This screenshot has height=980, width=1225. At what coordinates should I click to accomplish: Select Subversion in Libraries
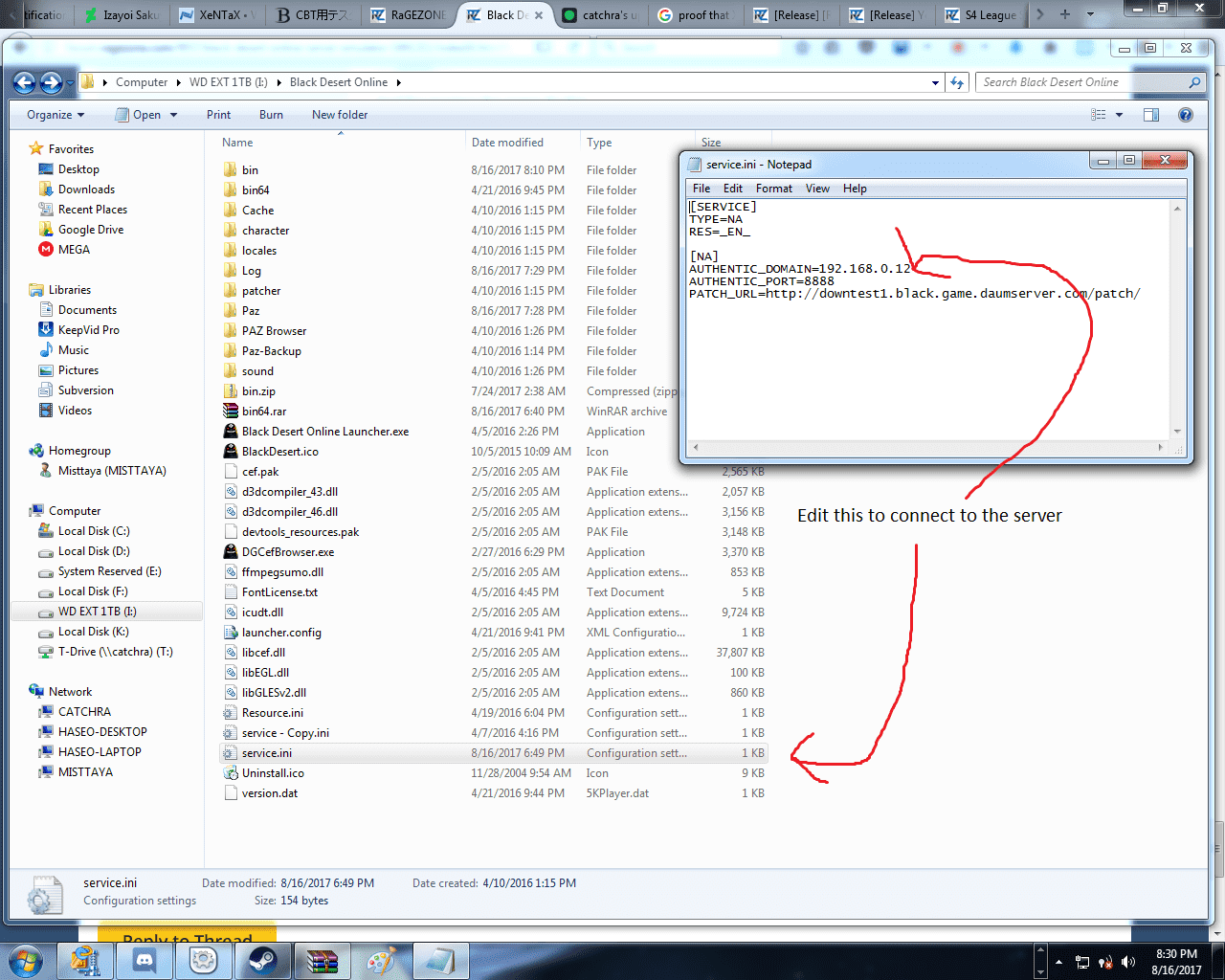(86, 390)
